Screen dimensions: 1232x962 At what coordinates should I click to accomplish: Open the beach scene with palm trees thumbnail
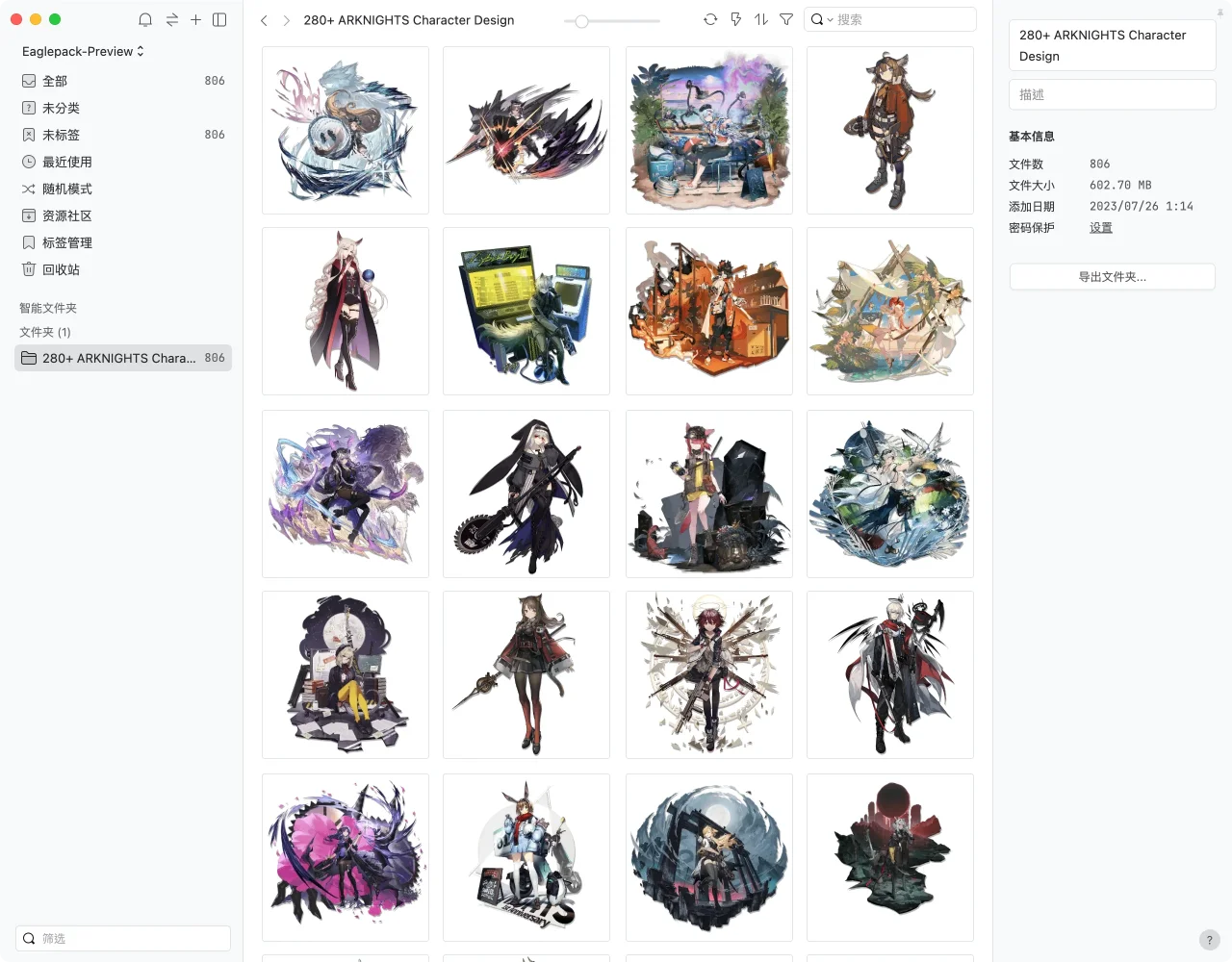(x=709, y=131)
